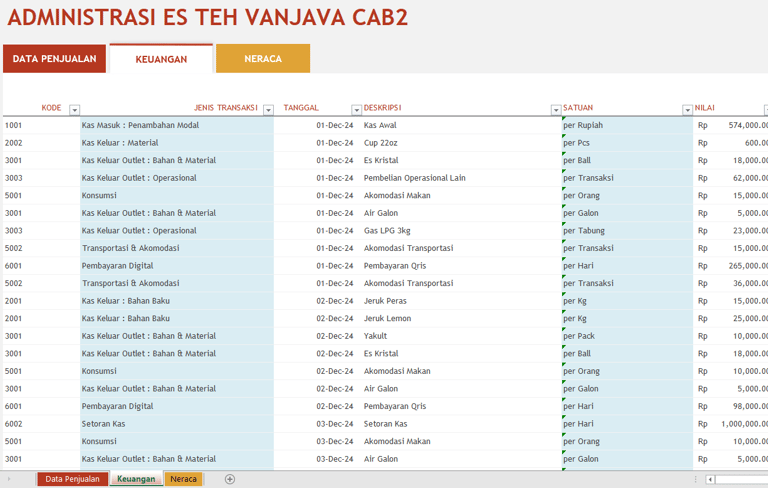768x488 pixels.
Task: Select value cell 98,000.00
Action: click(731, 406)
